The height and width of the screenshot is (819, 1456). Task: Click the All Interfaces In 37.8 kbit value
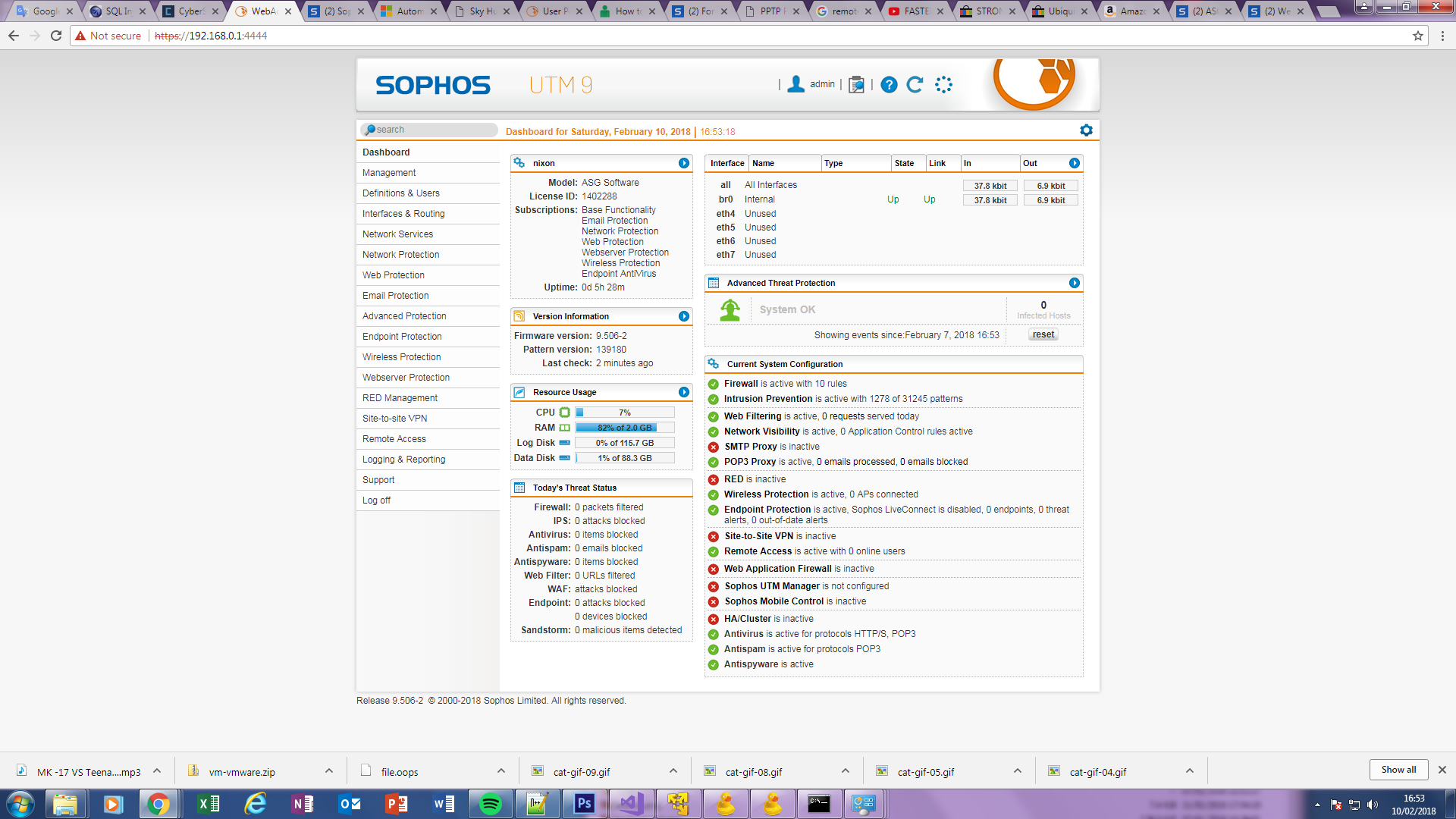[990, 186]
